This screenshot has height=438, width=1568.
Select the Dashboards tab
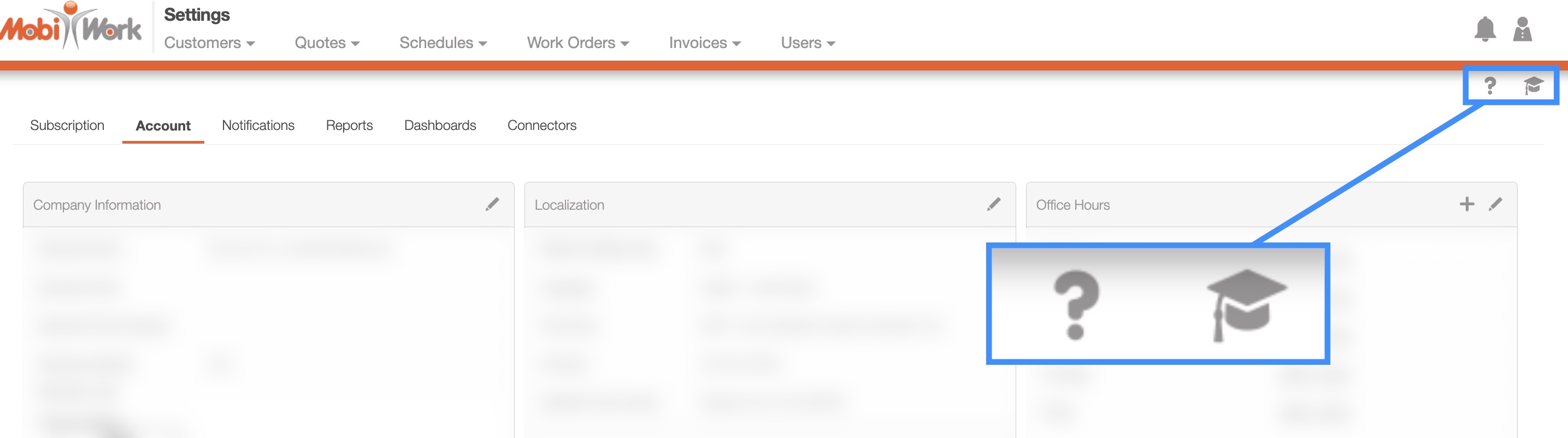tap(439, 125)
